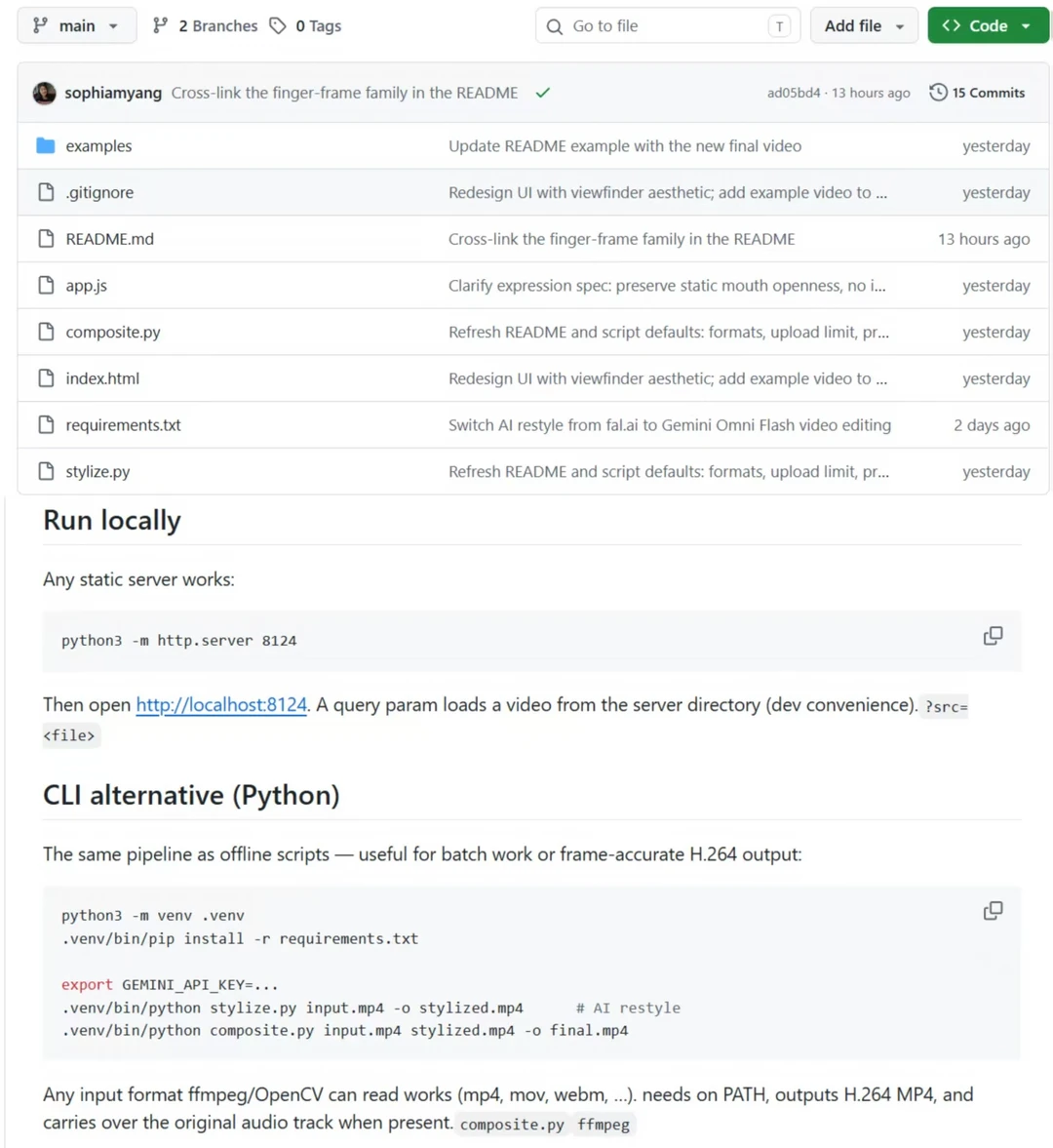The image size is (1053, 1148).
Task: Open the 0 Tags label icon
Action: (x=277, y=25)
